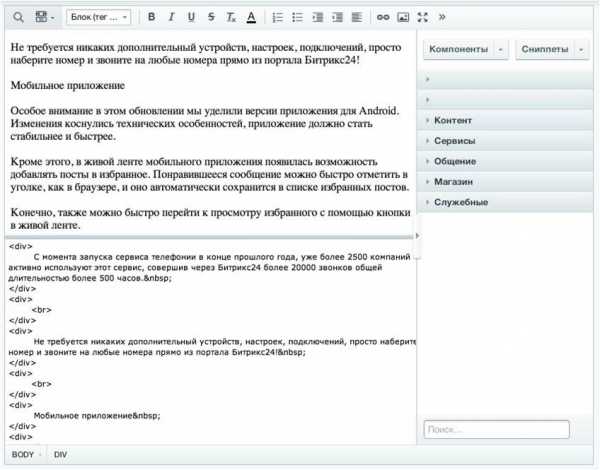The height and width of the screenshot is (470, 600).
Task: Click the paragraph starting Кроме этого
Action: coord(210,174)
